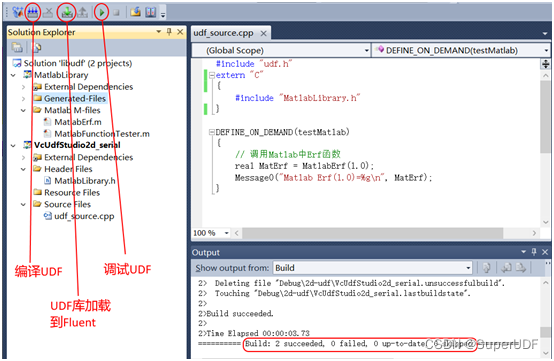This screenshot has height=361, width=554.
Task: Collapse the VcUdfStudio2d_serial project node
Action: pos(13,145)
